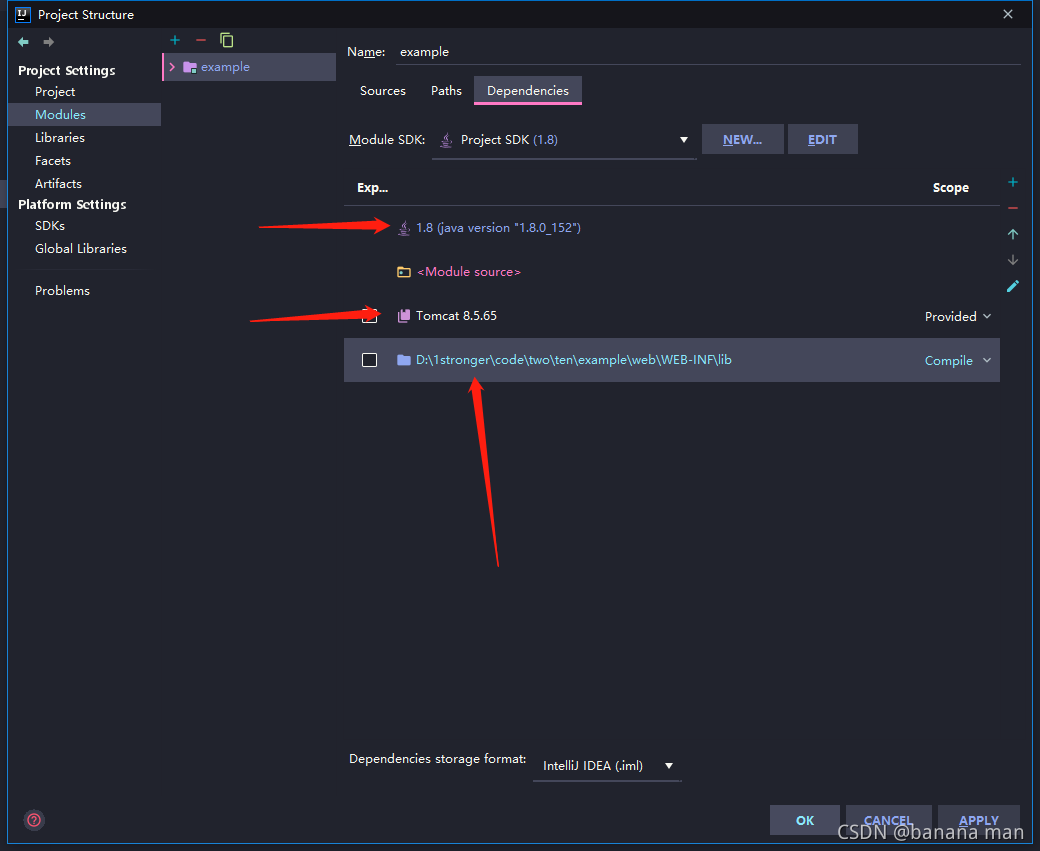Image resolution: width=1040 pixels, height=851 pixels.
Task: Open SDKs under Platform Settings
Action: coord(50,226)
